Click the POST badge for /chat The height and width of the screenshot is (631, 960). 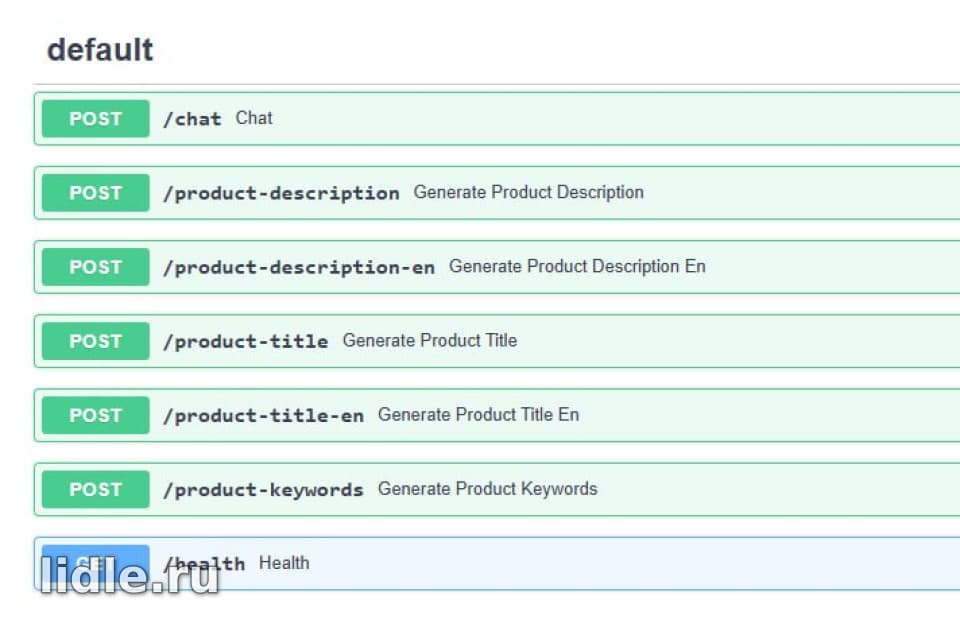[x=96, y=119]
